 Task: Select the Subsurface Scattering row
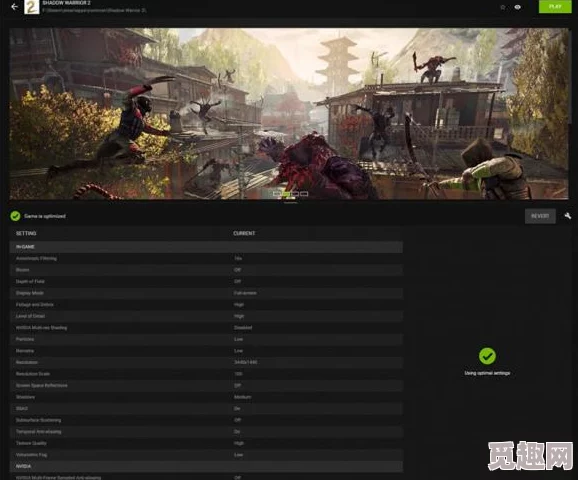pos(206,420)
